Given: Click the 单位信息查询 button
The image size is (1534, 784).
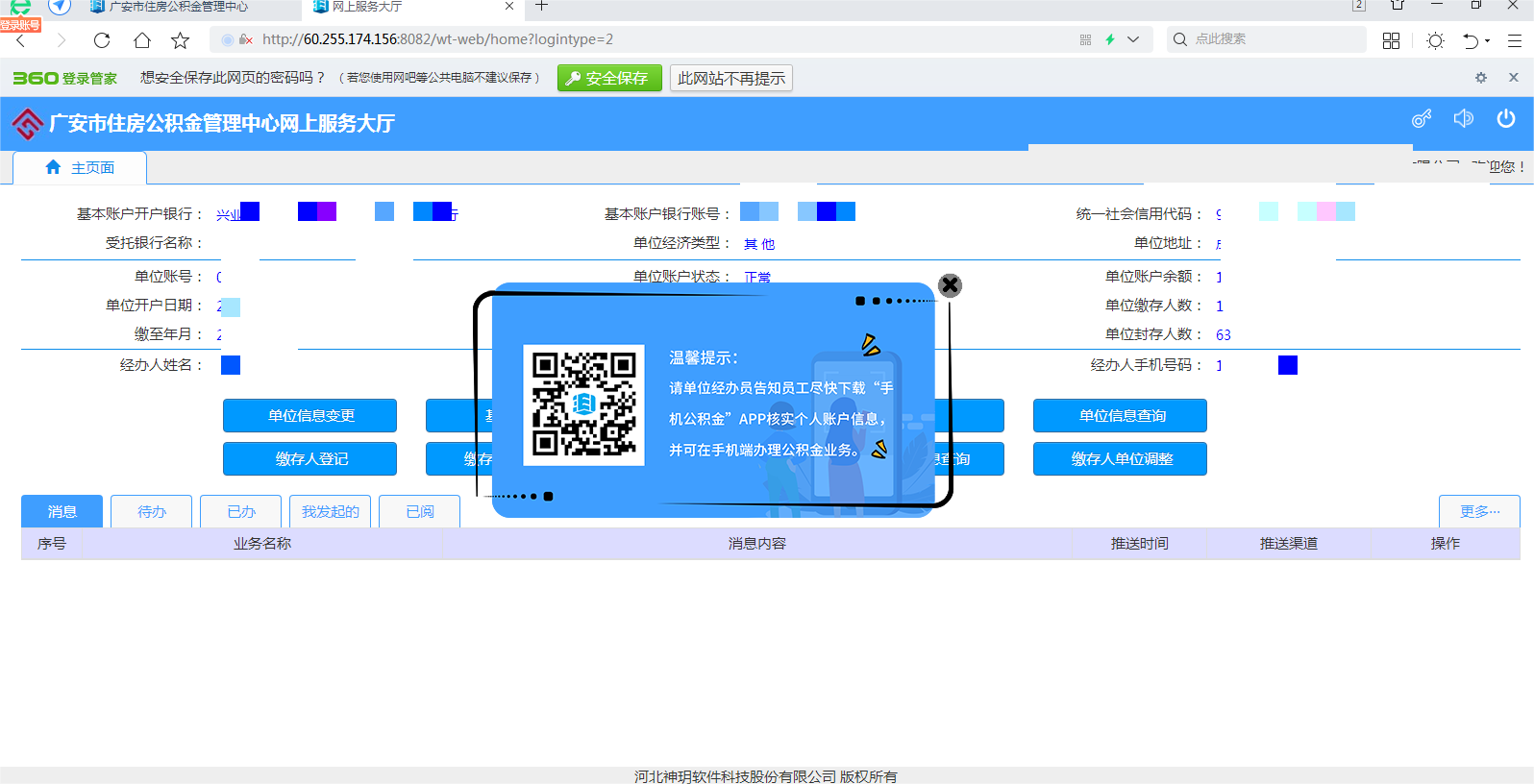Looking at the screenshot, I should tap(1120, 415).
